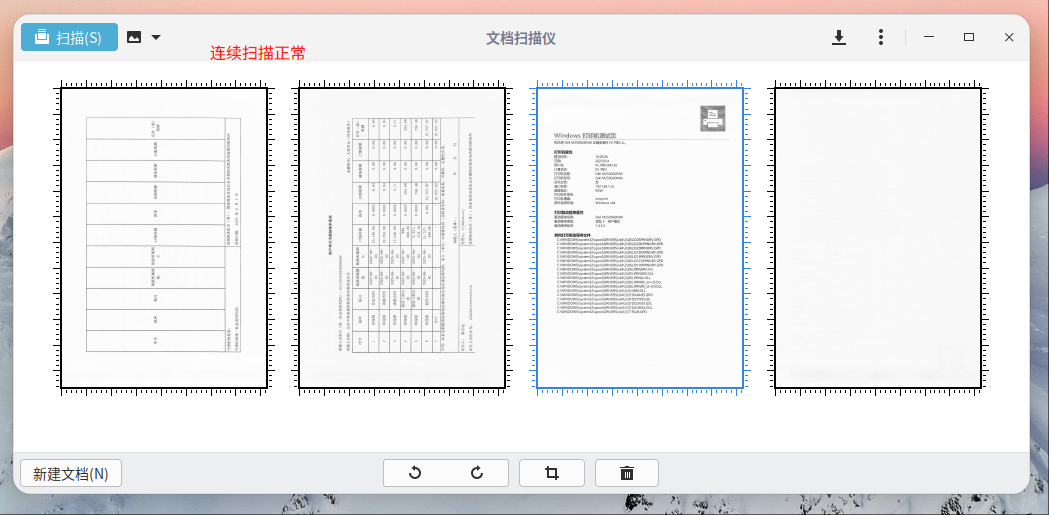The height and width of the screenshot is (515, 1049).
Task: Click the 文档扫描仪 window title
Action: click(521, 38)
